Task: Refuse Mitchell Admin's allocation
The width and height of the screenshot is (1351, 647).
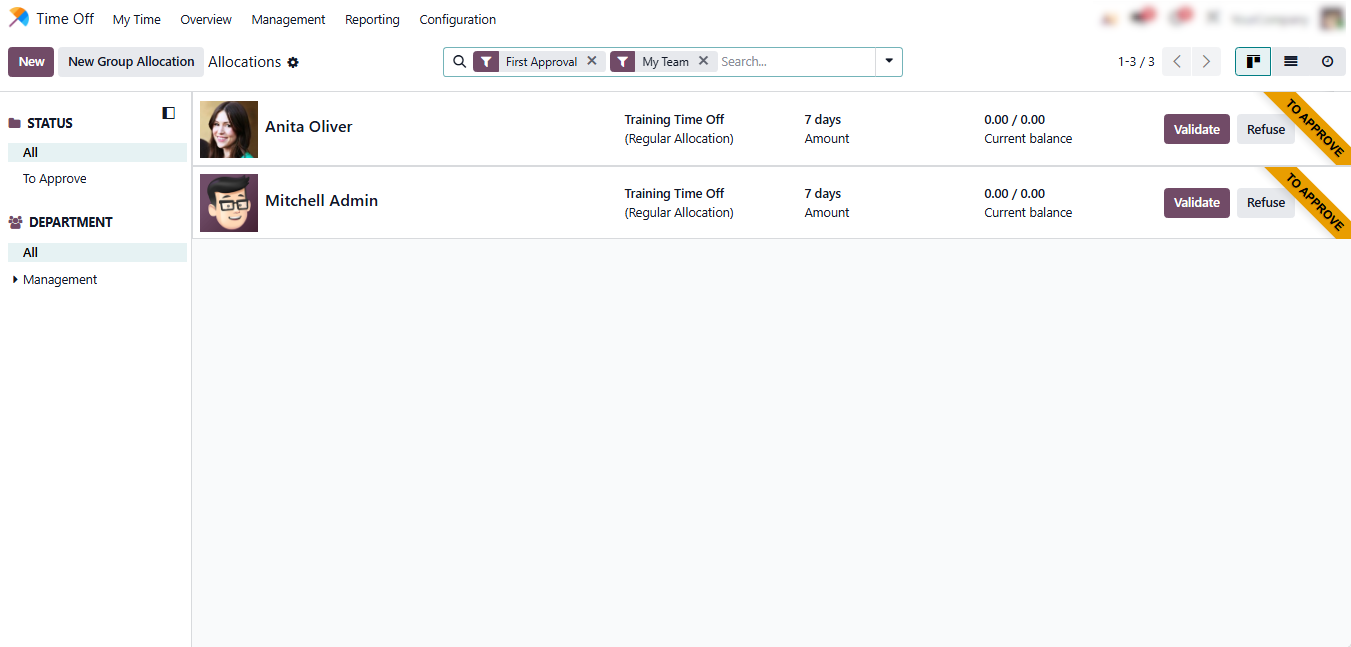Action: (1265, 203)
